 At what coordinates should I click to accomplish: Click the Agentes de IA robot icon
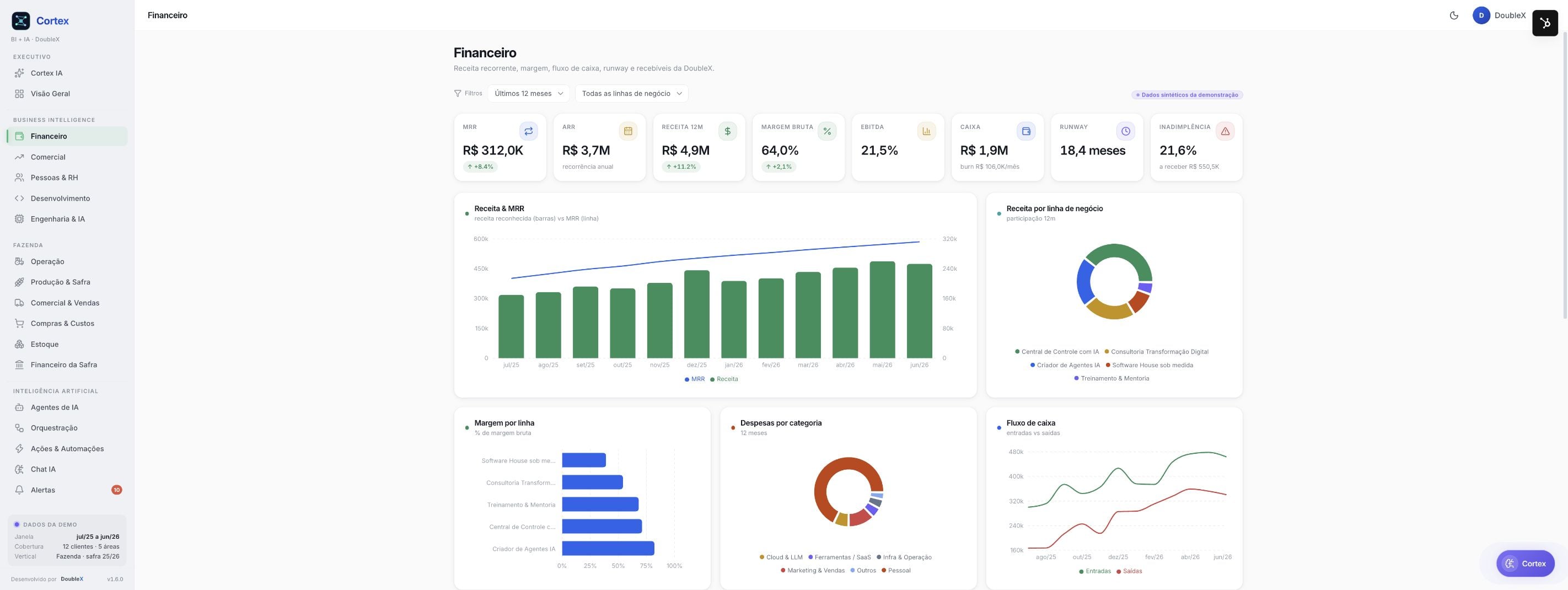[19, 407]
